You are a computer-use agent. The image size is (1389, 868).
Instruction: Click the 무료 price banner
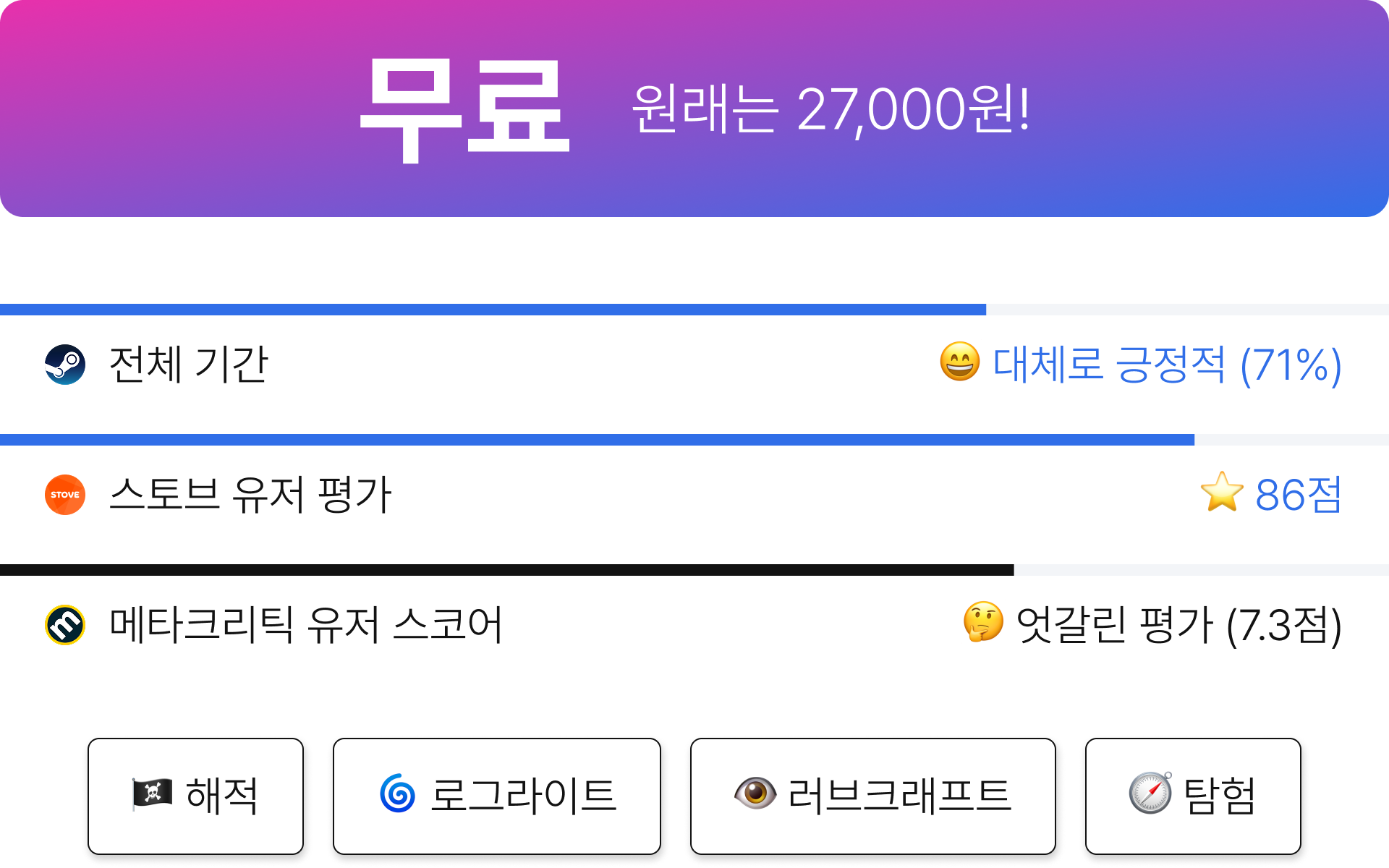pyautogui.click(x=694, y=109)
